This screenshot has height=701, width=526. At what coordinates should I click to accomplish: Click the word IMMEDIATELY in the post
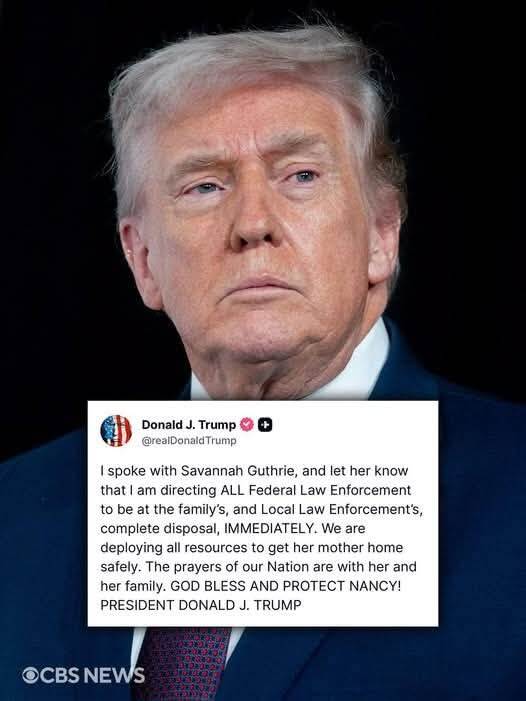270,528
